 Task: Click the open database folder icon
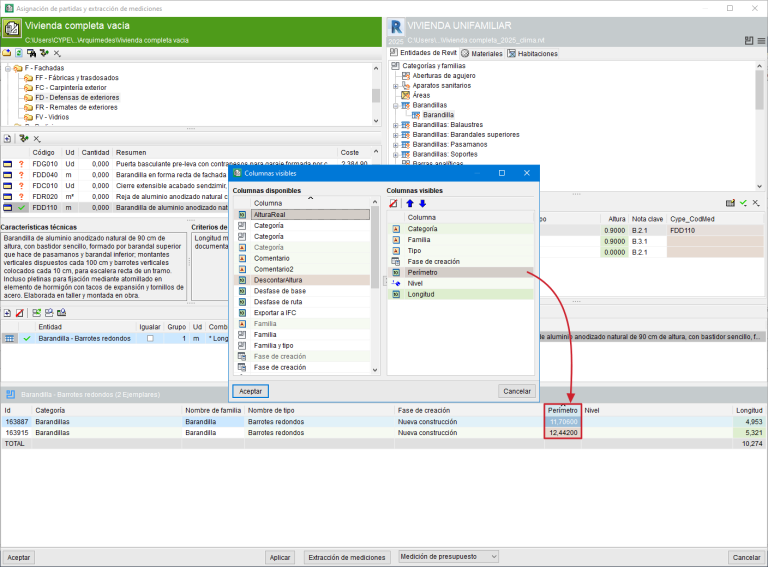[x=6, y=53]
